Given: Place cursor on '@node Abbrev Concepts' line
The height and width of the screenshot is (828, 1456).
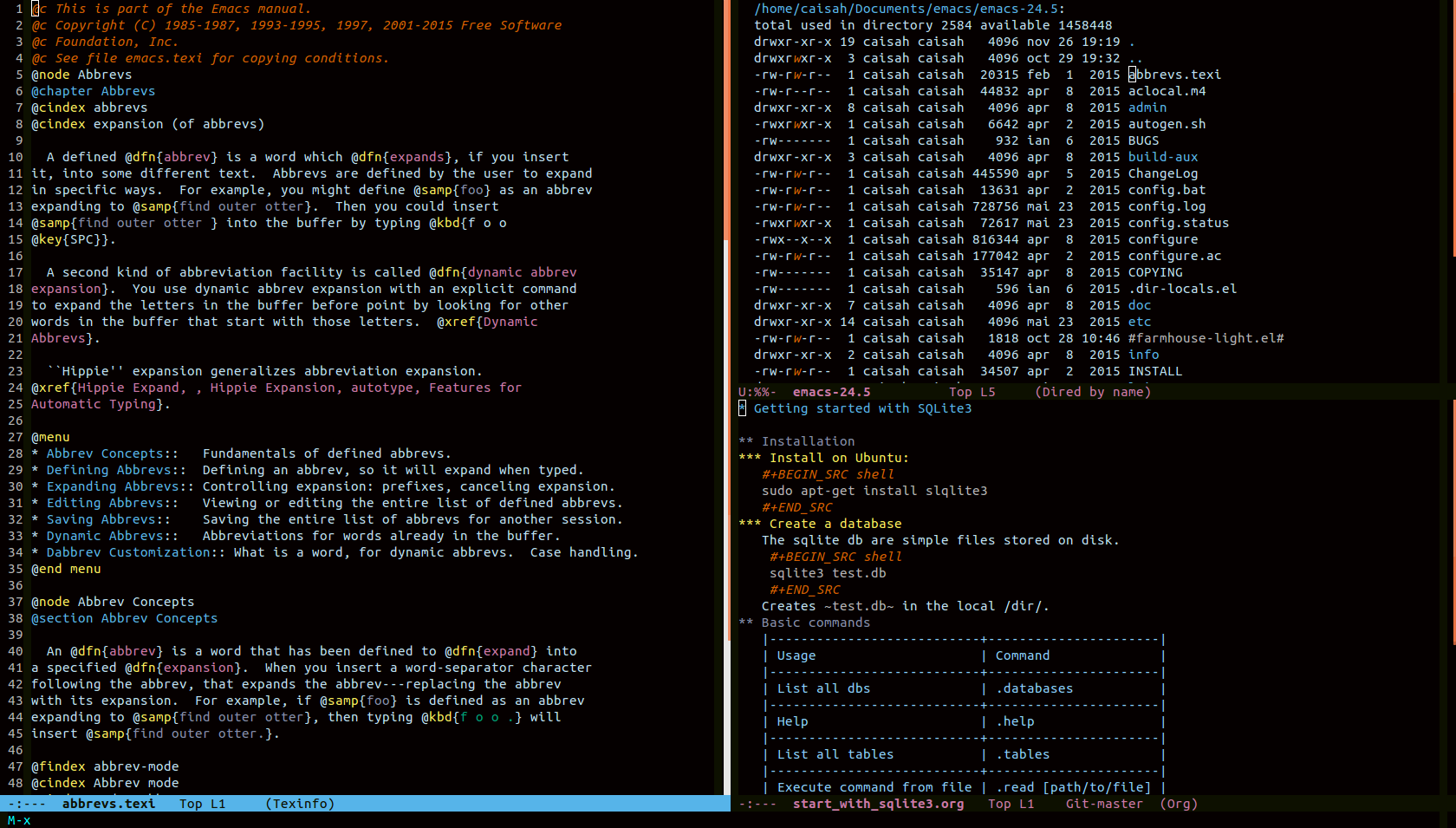Looking at the screenshot, I should tap(113, 602).
